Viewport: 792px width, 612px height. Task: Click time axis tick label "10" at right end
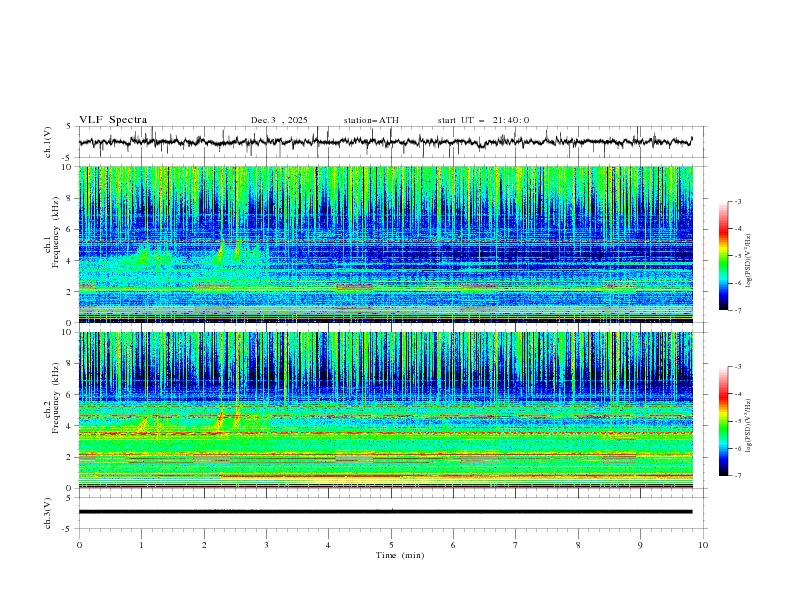pos(703,545)
